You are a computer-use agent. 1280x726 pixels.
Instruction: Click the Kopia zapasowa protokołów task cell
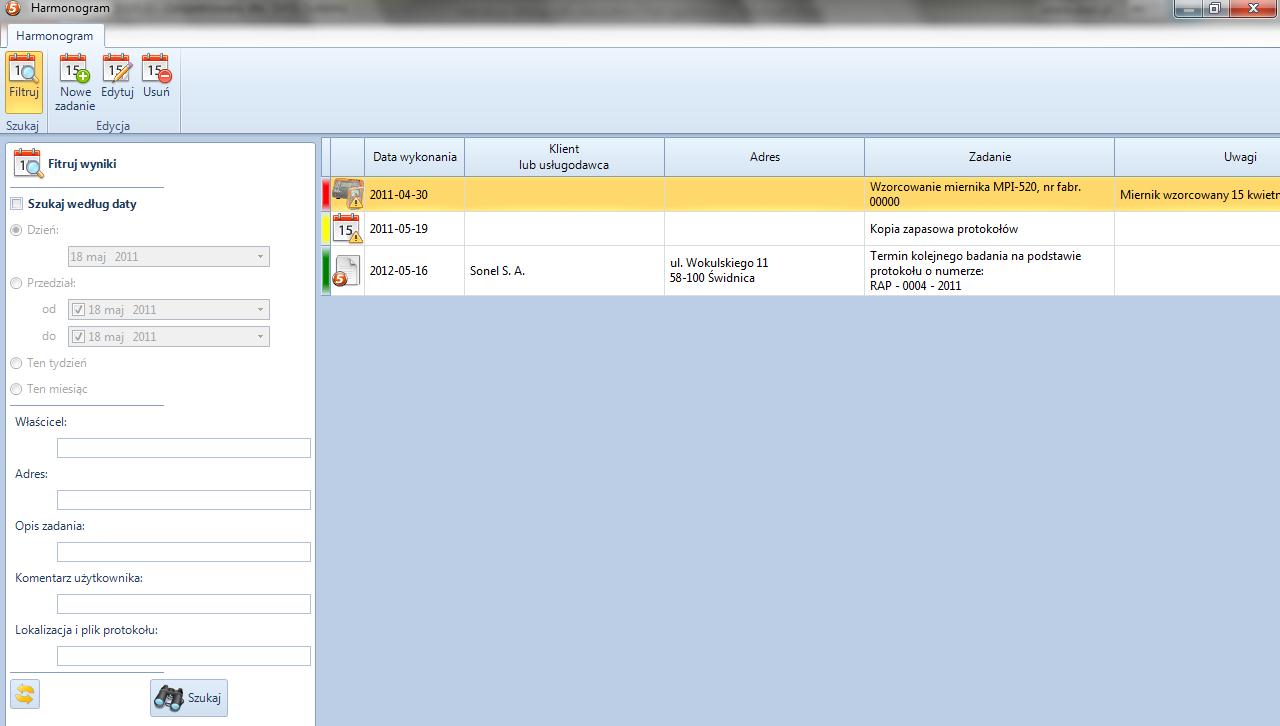(x=990, y=229)
